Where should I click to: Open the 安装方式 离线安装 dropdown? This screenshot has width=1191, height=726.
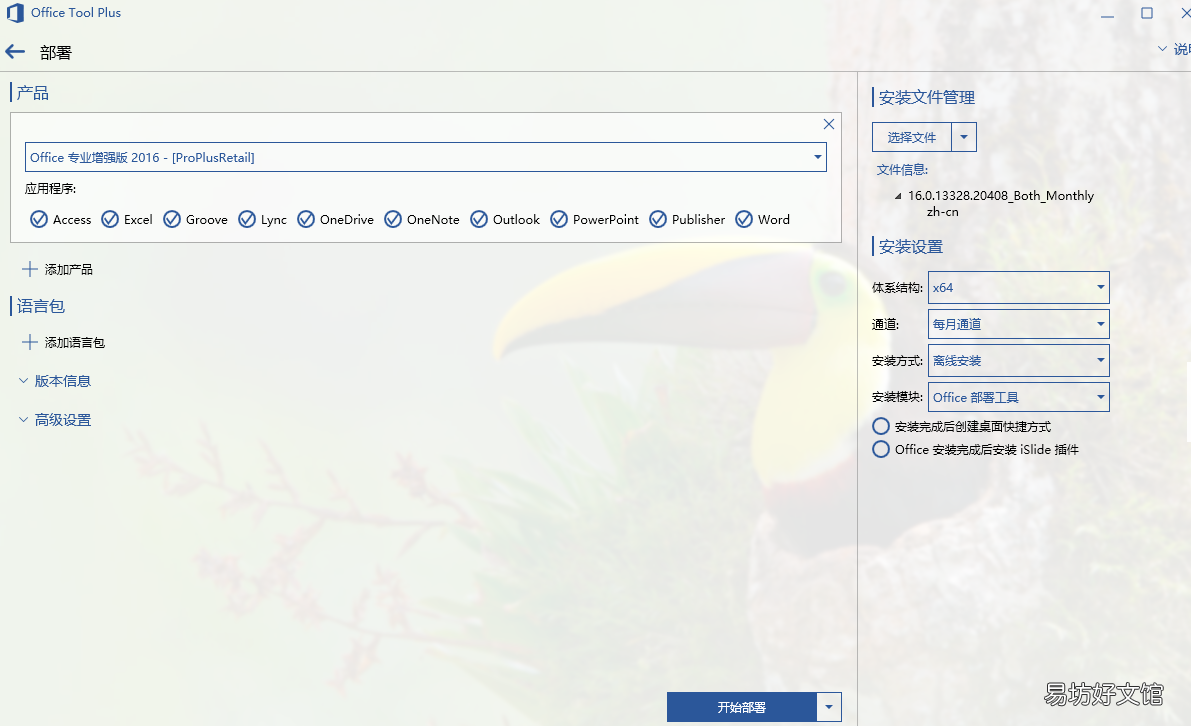pyautogui.click(x=1019, y=361)
